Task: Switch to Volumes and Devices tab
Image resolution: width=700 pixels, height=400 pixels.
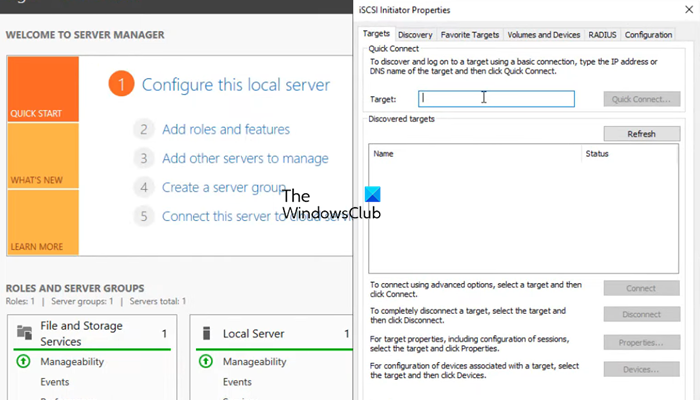Action: tap(543, 35)
